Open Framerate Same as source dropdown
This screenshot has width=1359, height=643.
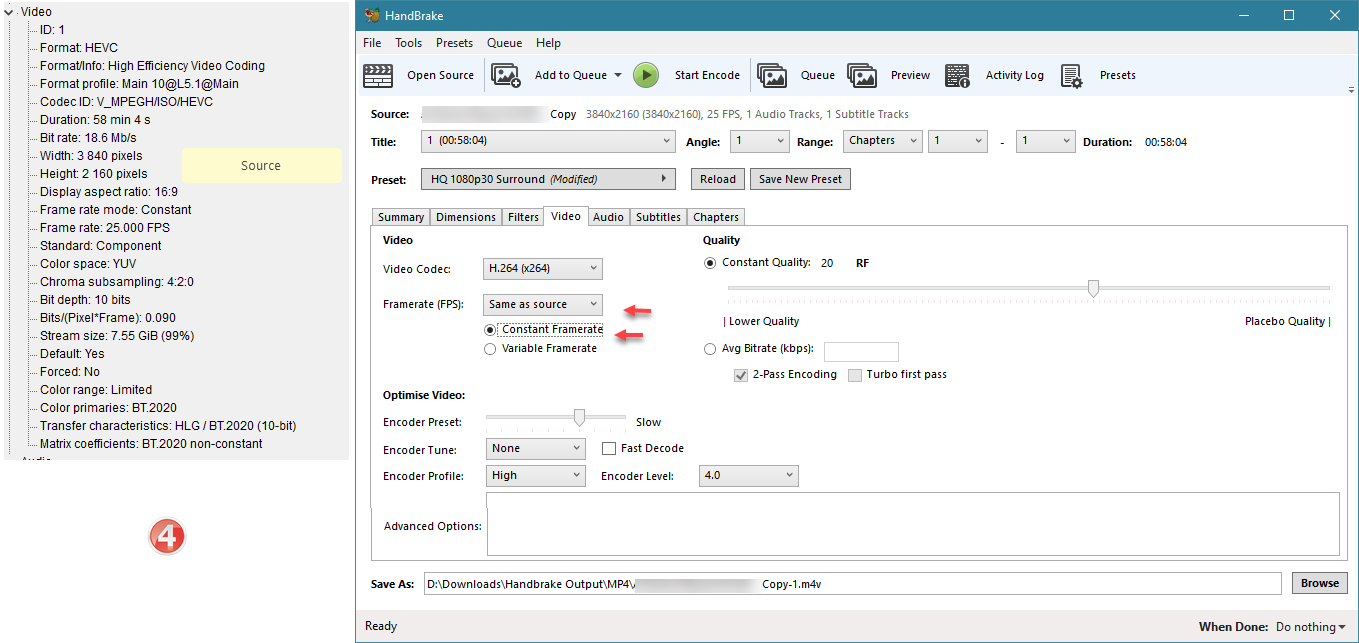coord(543,304)
